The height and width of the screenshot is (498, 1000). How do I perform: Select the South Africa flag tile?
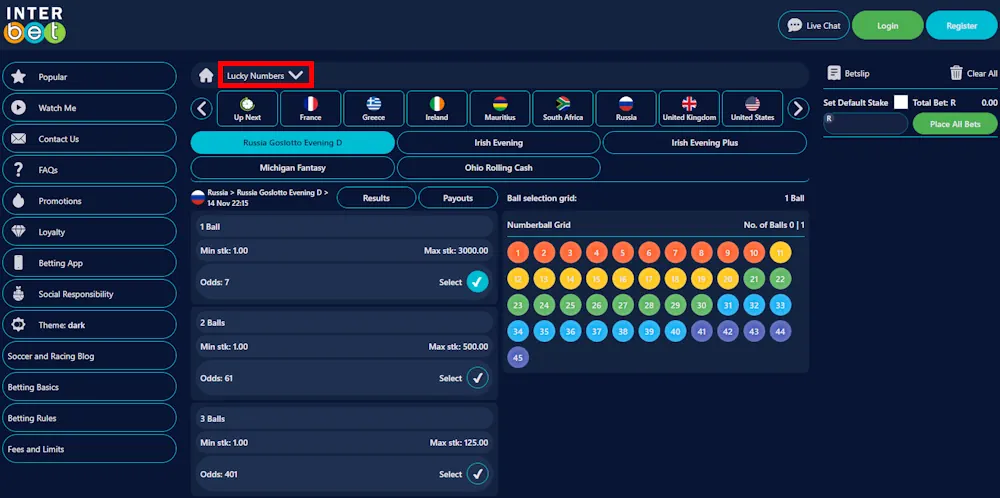tap(563, 108)
